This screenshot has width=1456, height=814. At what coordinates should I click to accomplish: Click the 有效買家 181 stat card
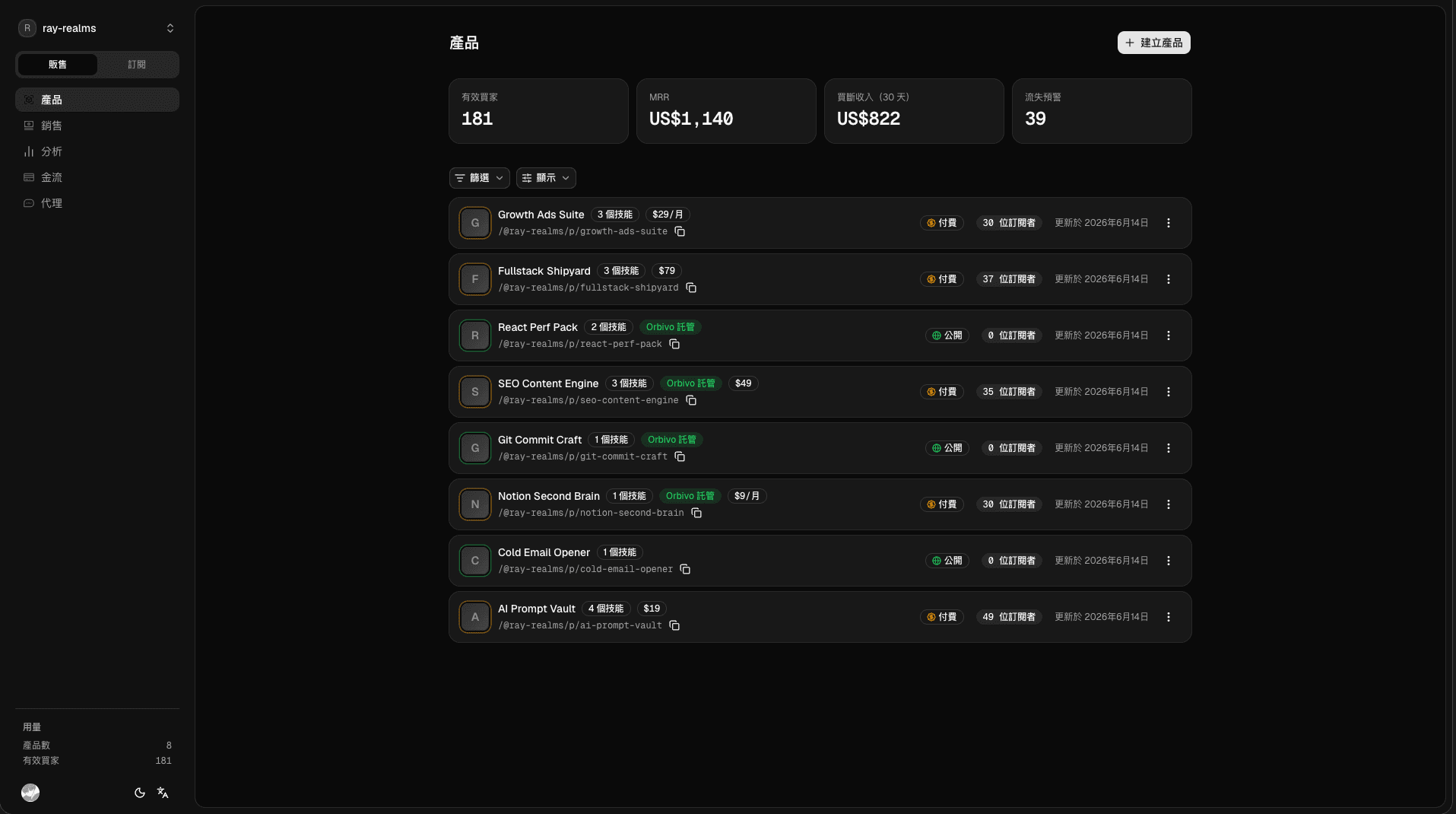point(538,111)
